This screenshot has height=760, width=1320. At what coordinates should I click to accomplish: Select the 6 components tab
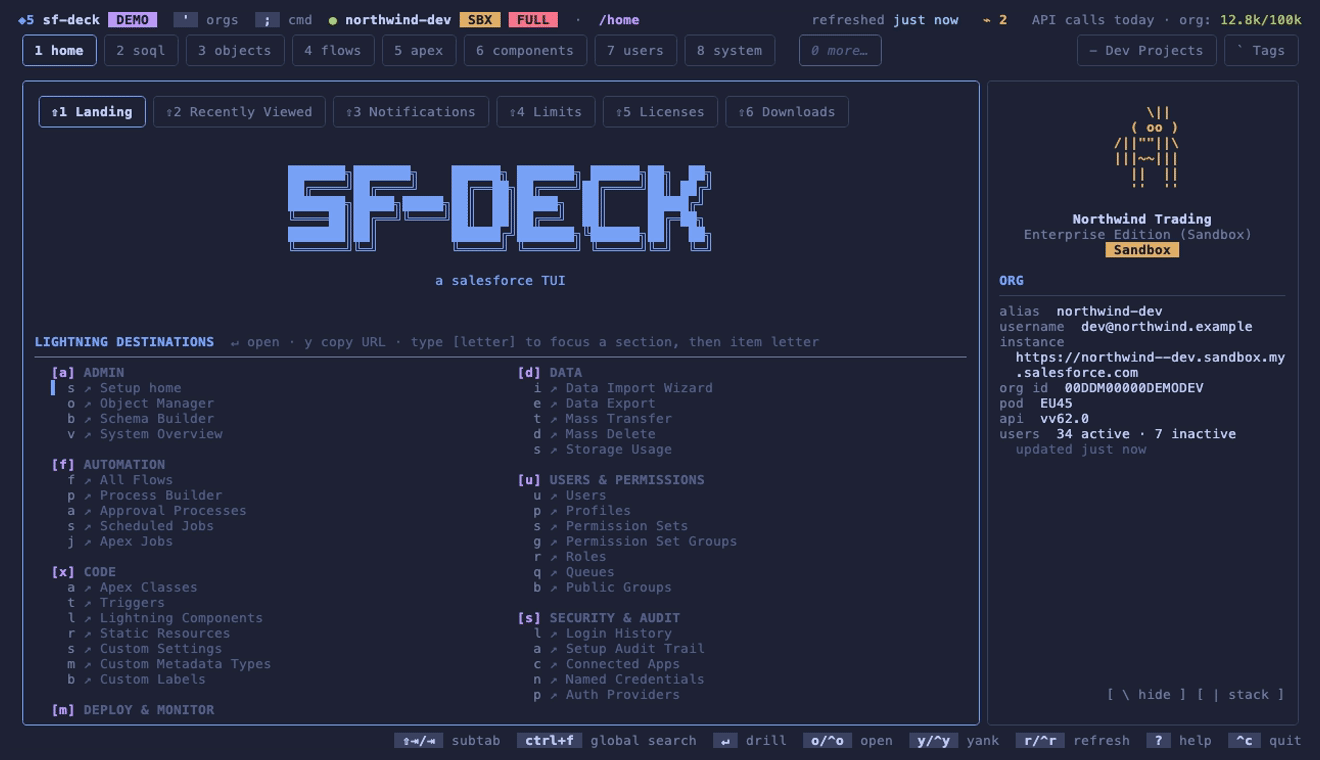pyautogui.click(x=525, y=50)
